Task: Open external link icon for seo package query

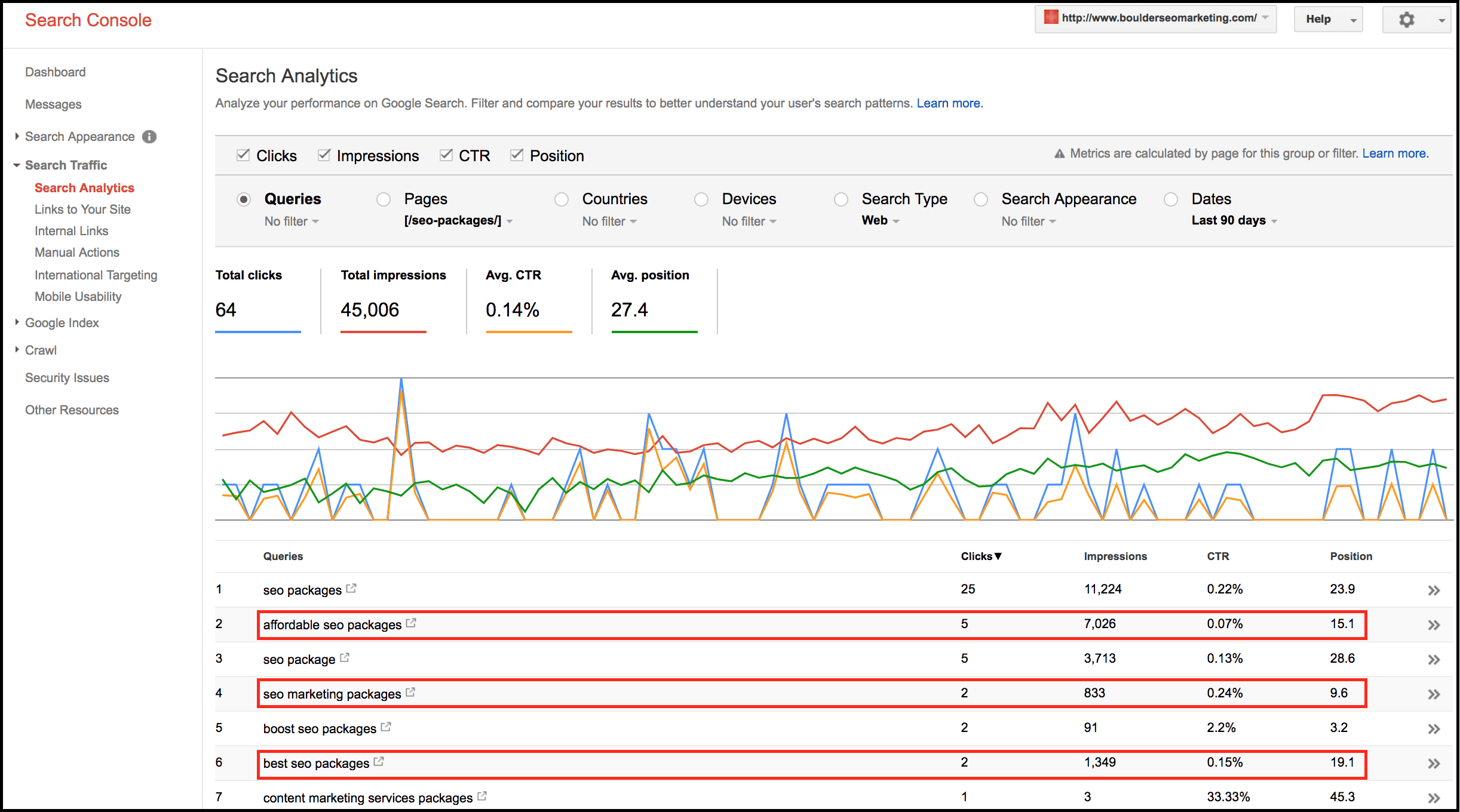Action: [345, 658]
